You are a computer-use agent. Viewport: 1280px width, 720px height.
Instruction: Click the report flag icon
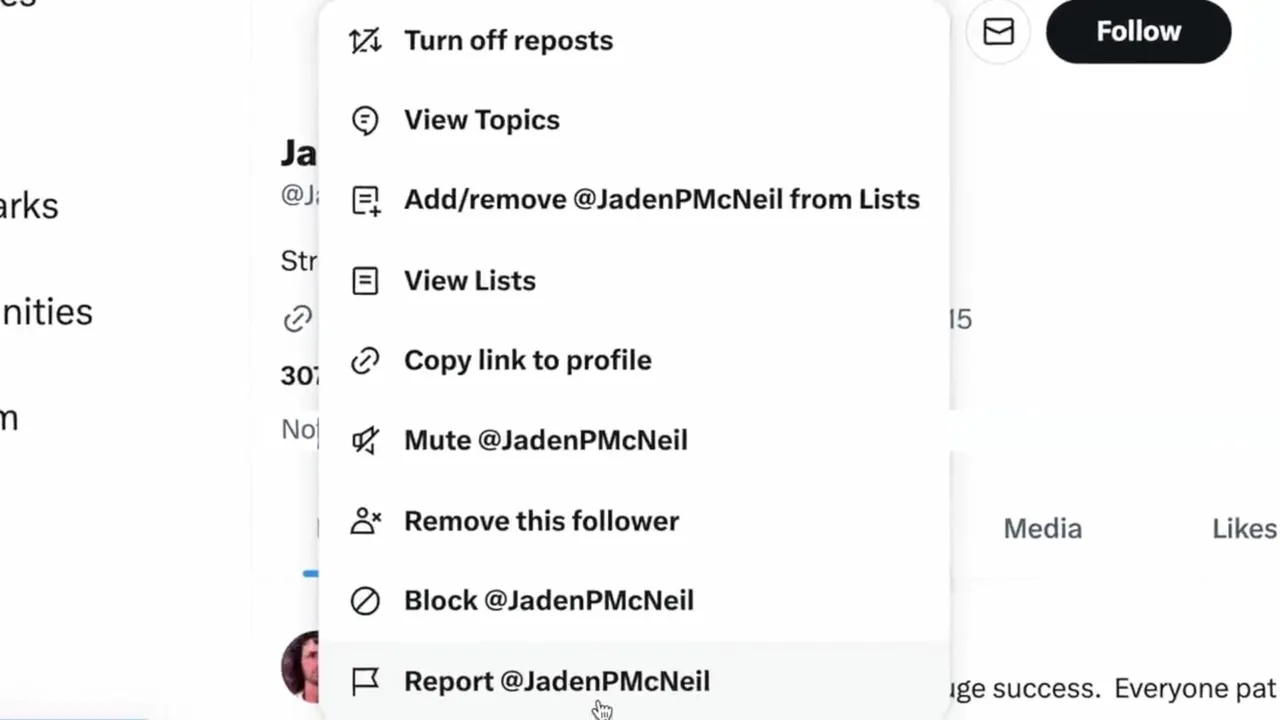point(365,681)
